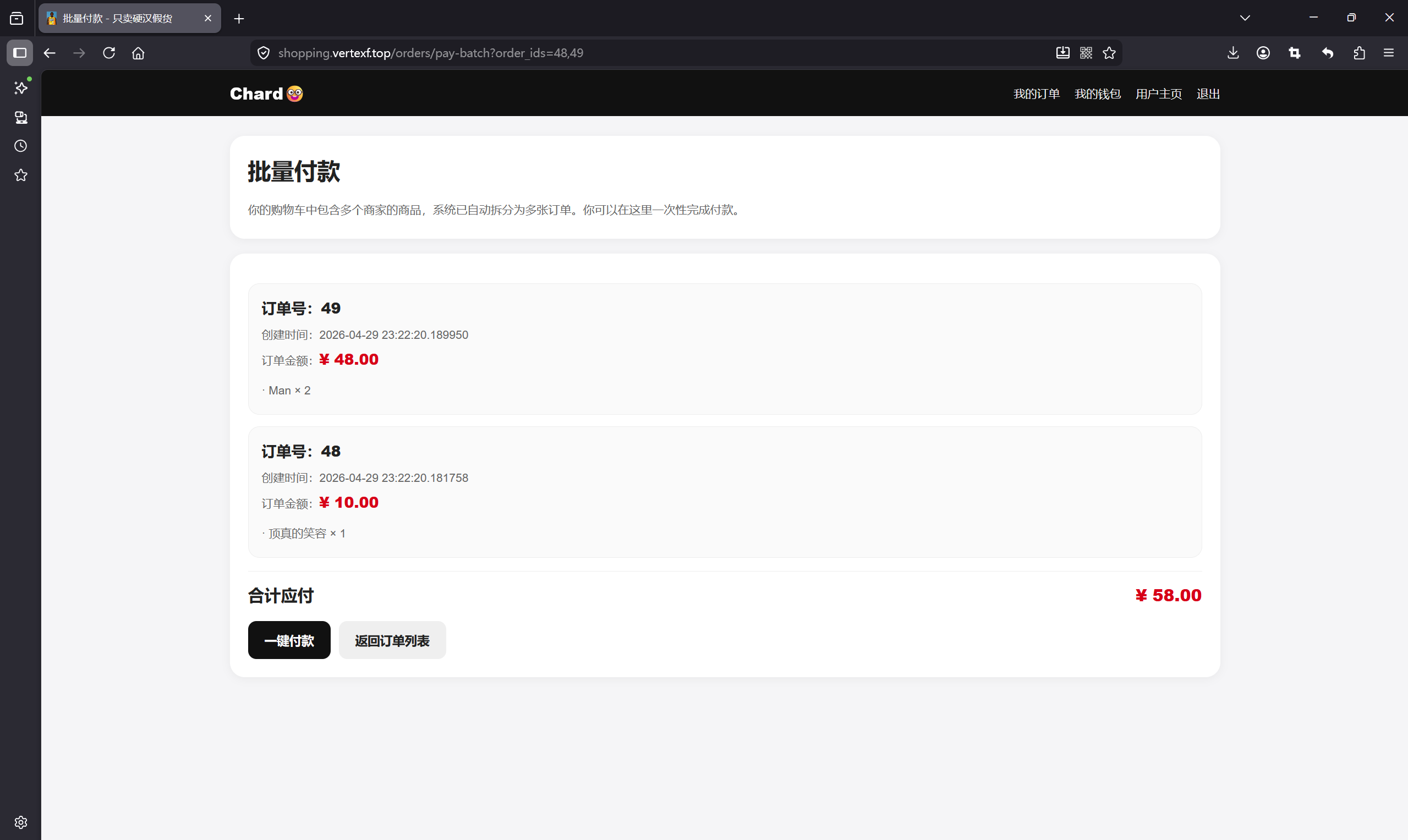Click creation time 2026-04-29 23:22:20.189950

[x=393, y=335]
